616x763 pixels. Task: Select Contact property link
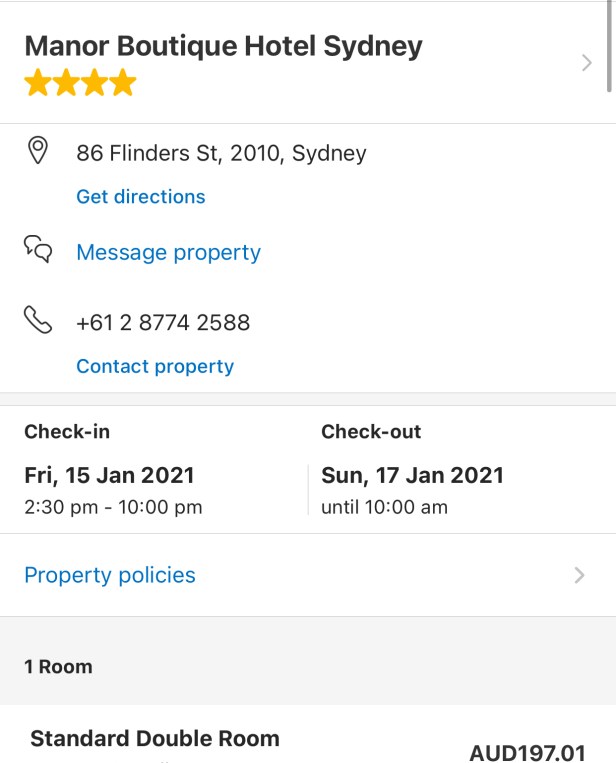pos(155,367)
